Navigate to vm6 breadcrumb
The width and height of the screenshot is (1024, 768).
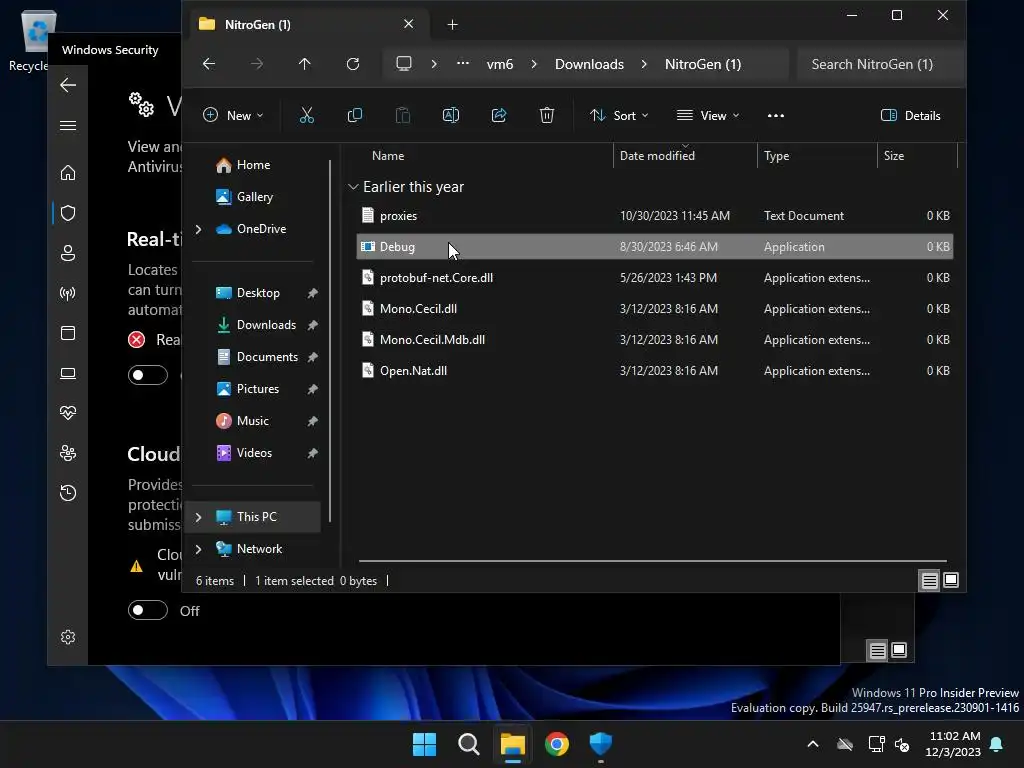tap(500, 64)
